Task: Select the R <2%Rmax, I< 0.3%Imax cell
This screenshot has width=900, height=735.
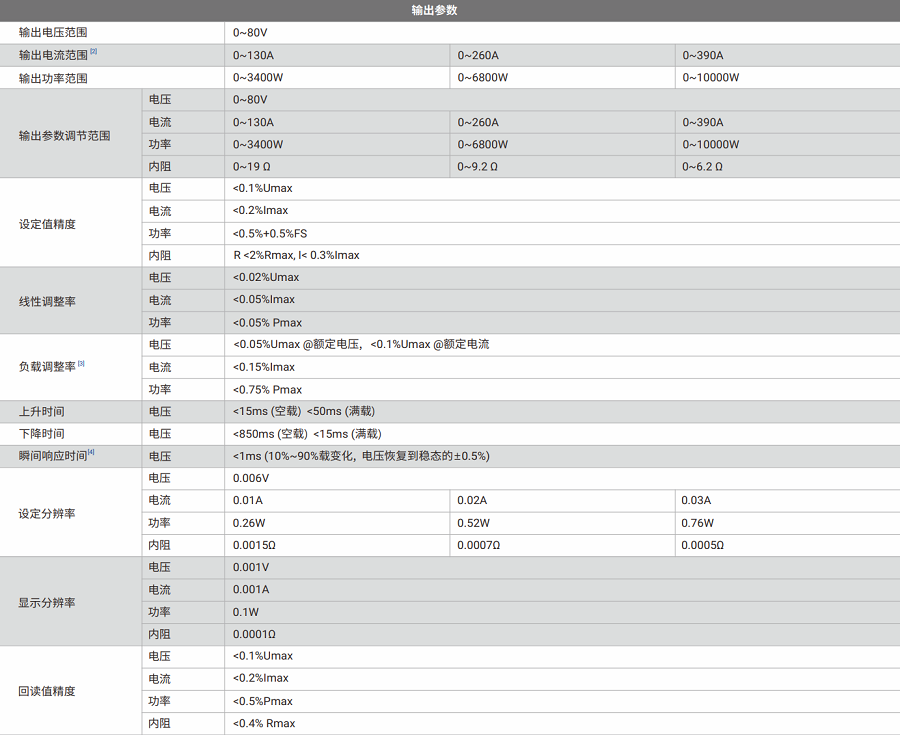Action: click(x=296, y=256)
